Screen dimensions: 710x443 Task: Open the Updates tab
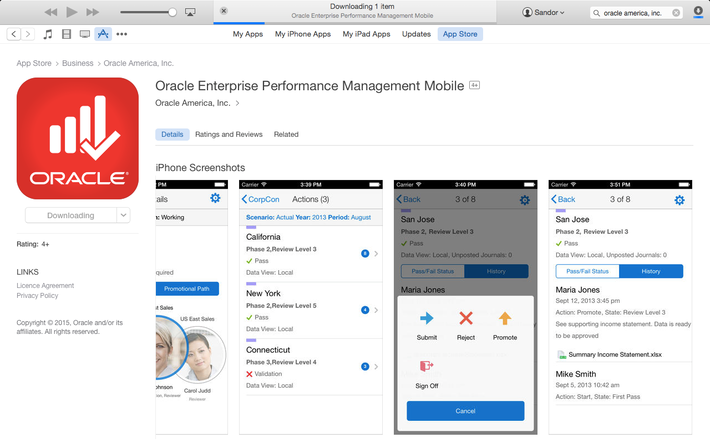[416, 34]
